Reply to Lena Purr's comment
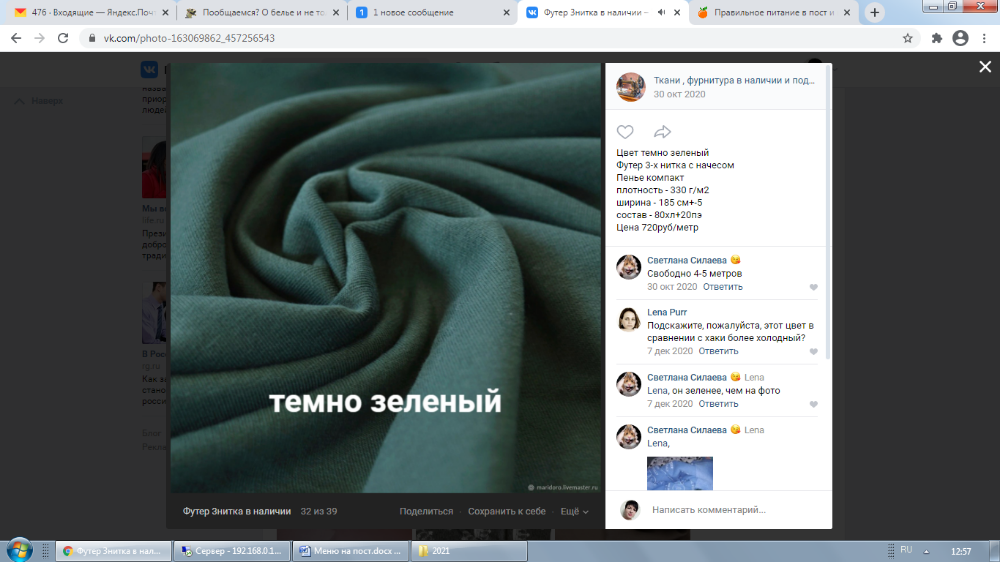This screenshot has height=562, width=1000. (718, 351)
